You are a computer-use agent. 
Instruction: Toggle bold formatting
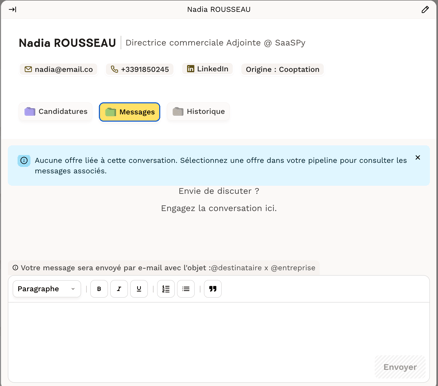tap(99, 289)
